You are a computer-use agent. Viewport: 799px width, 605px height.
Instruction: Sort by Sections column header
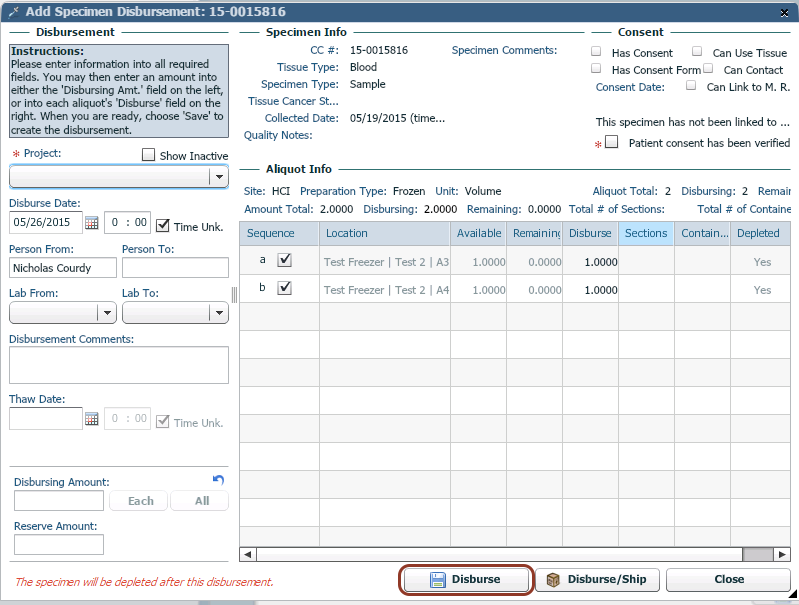point(646,233)
